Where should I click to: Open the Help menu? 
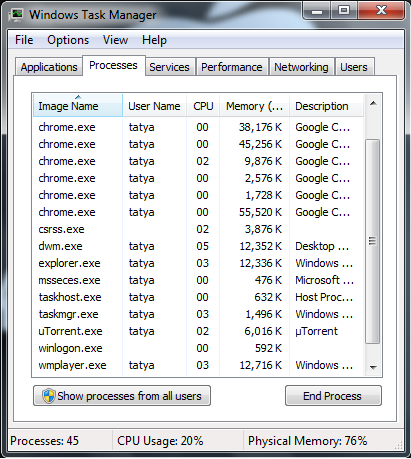(154, 40)
